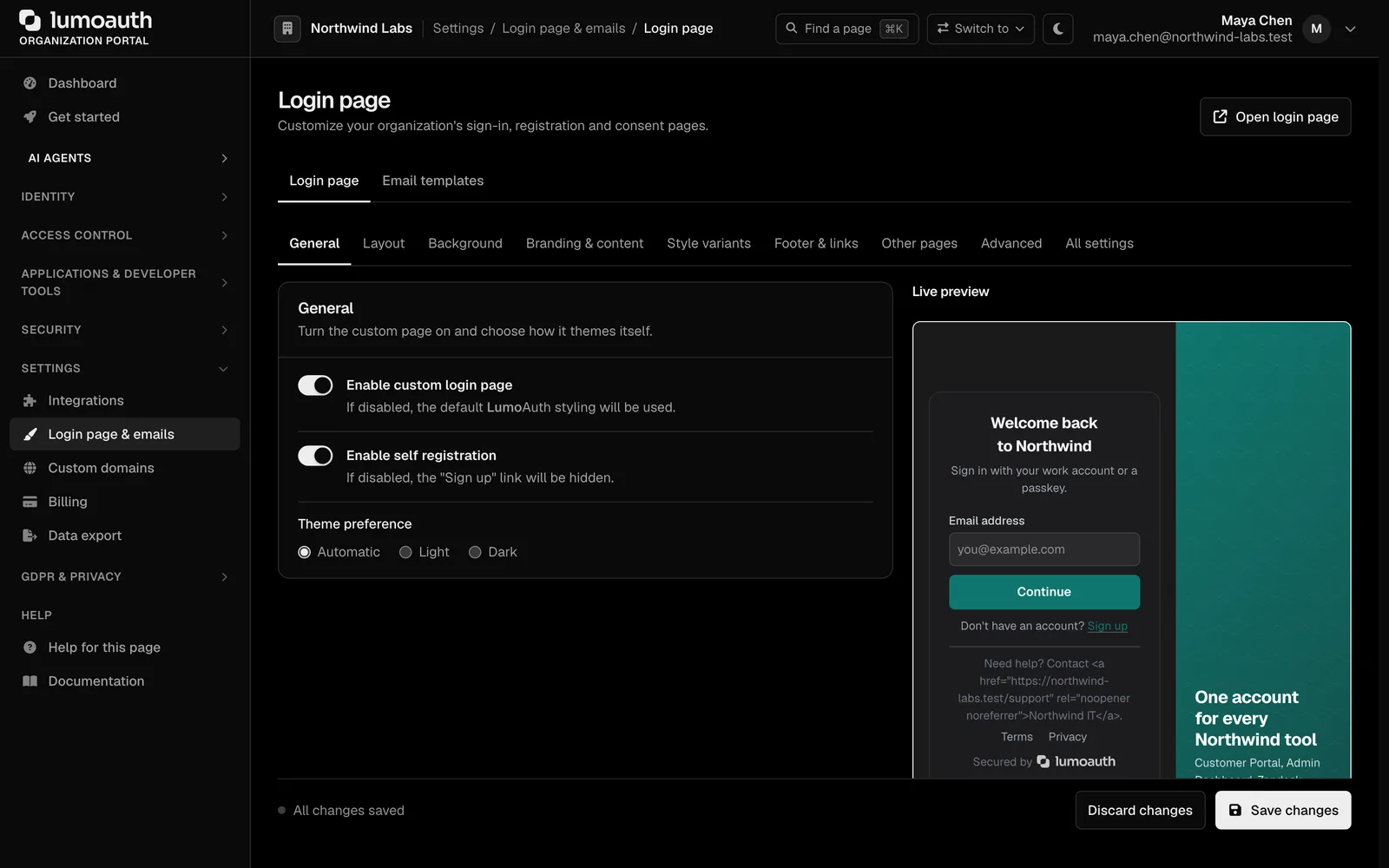Collapse the Settings section
Image resolution: width=1389 pixels, height=868 pixels.
click(125, 368)
